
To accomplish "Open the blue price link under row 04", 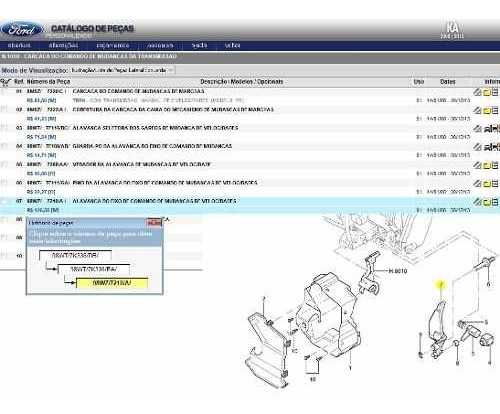I will tap(41, 155).
